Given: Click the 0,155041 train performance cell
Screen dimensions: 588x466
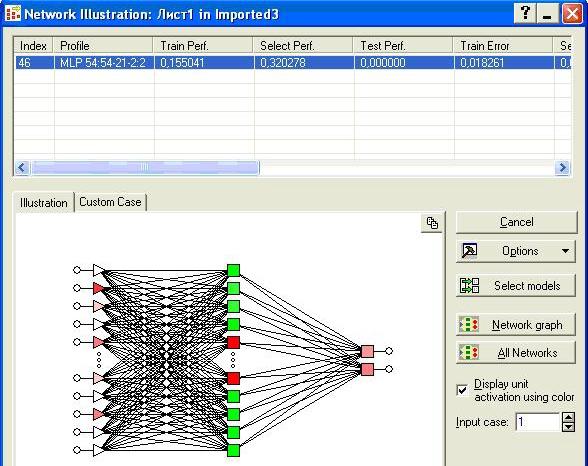Looking at the screenshot, I should [204, 62].
